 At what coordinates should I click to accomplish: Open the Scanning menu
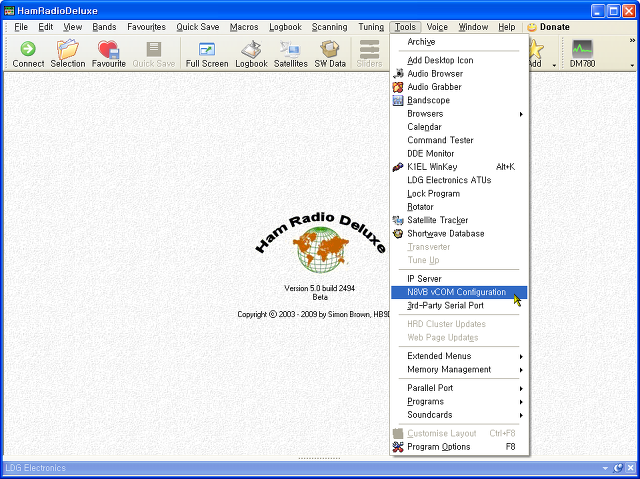coord(329,27)
